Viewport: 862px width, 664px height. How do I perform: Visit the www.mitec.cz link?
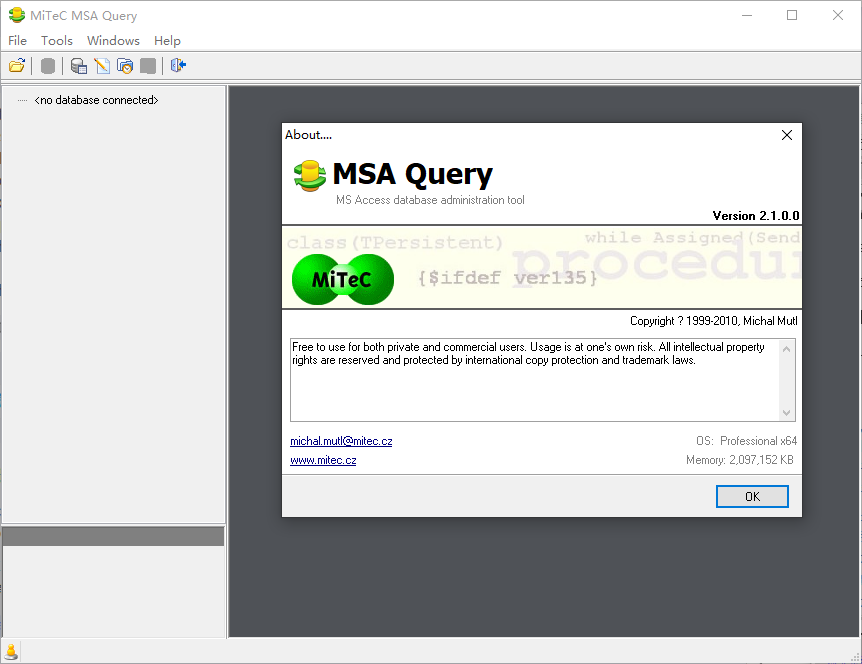pos(323,460)
